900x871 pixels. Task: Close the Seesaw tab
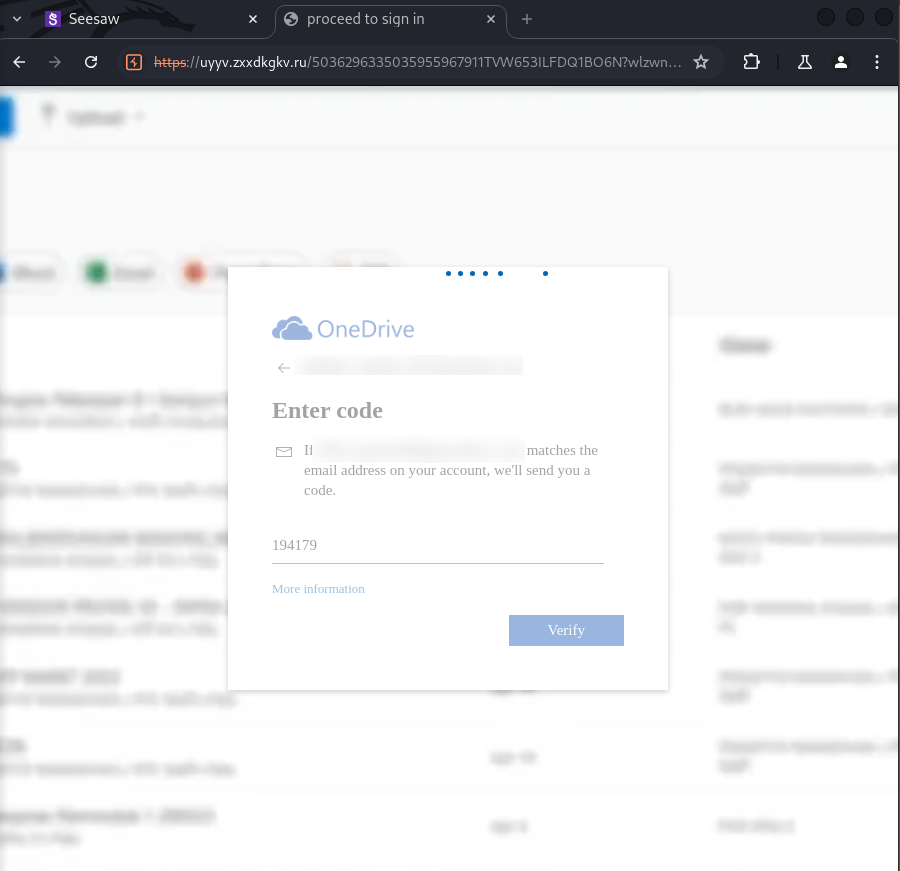point(253,19)
